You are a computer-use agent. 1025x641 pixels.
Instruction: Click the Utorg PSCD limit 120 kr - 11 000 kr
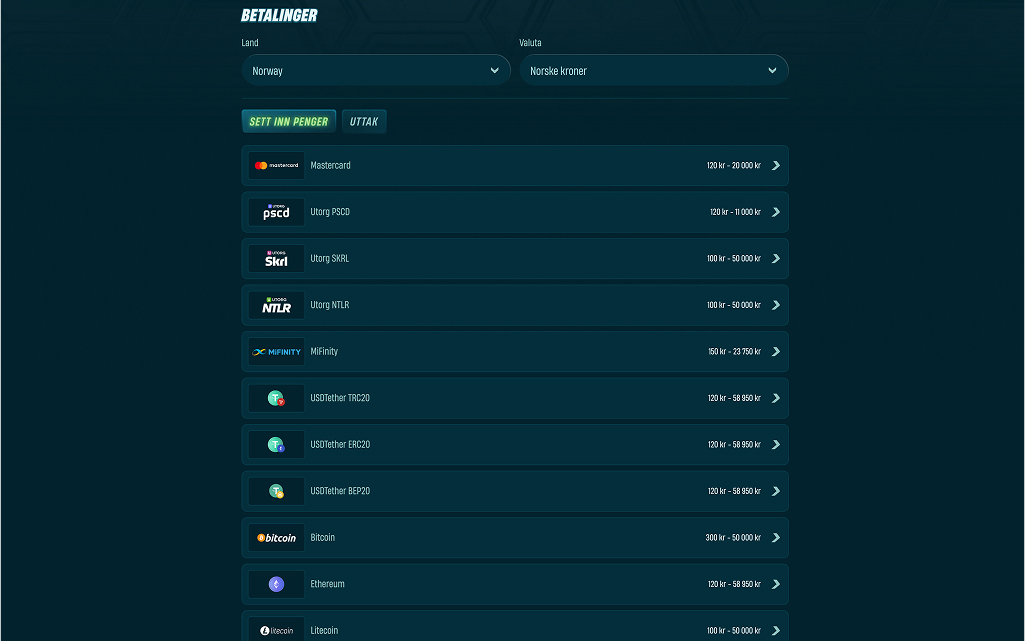(x=735, y=212)
